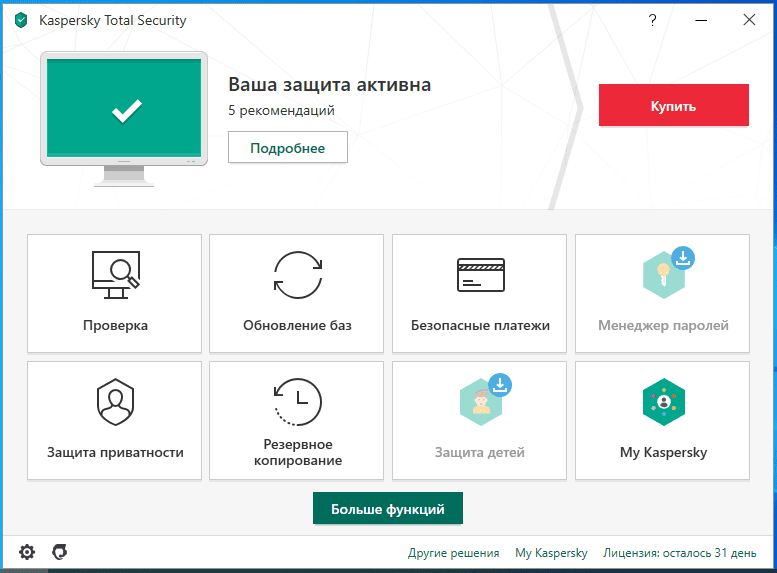Open the My Kaspersky footer link
The image size is (777, 573).
click(x=551, y=553)
